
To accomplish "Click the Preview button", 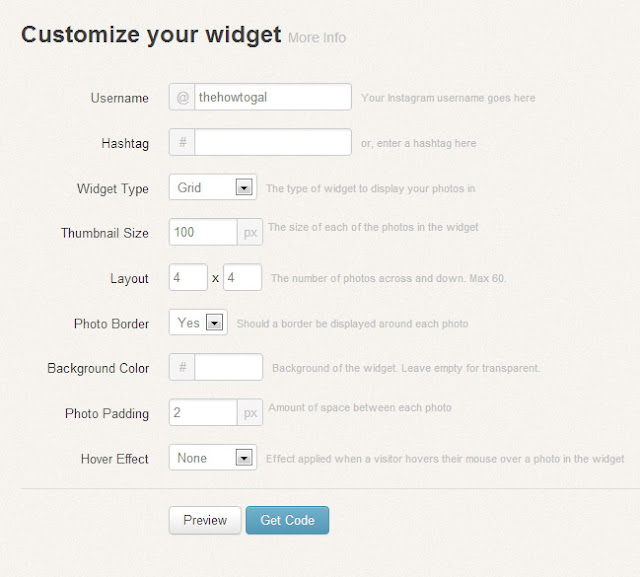I will point(205,520).
